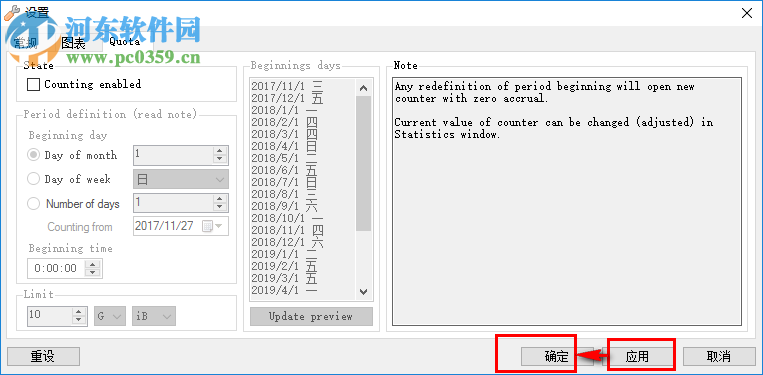This screenshot has width=763, height=375.
Task: Increase the Day of month value
Action: coord(220,151)
